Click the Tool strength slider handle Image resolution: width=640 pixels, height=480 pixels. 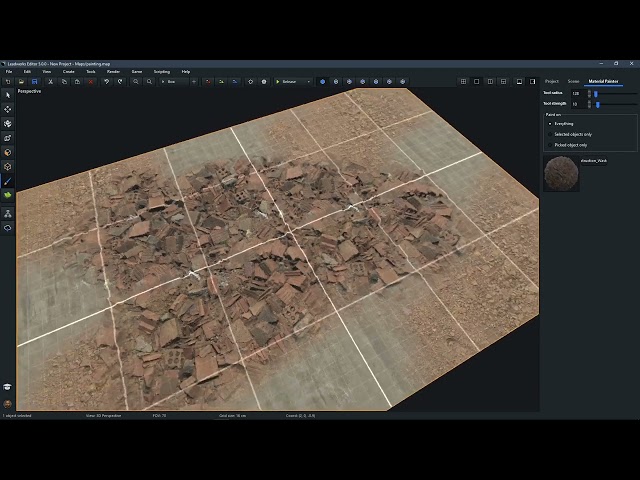pos(598,104)
